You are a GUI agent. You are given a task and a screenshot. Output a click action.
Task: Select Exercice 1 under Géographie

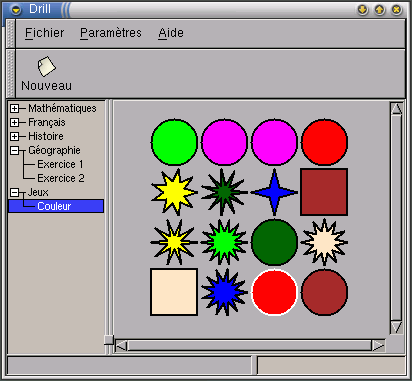click(x=60, y=164)
